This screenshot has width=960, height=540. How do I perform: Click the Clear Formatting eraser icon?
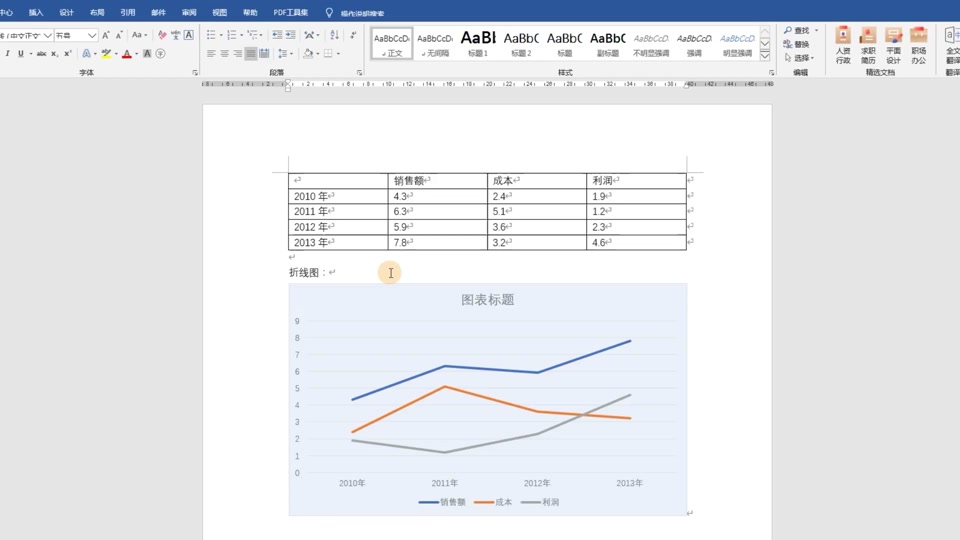coord(162,36)
